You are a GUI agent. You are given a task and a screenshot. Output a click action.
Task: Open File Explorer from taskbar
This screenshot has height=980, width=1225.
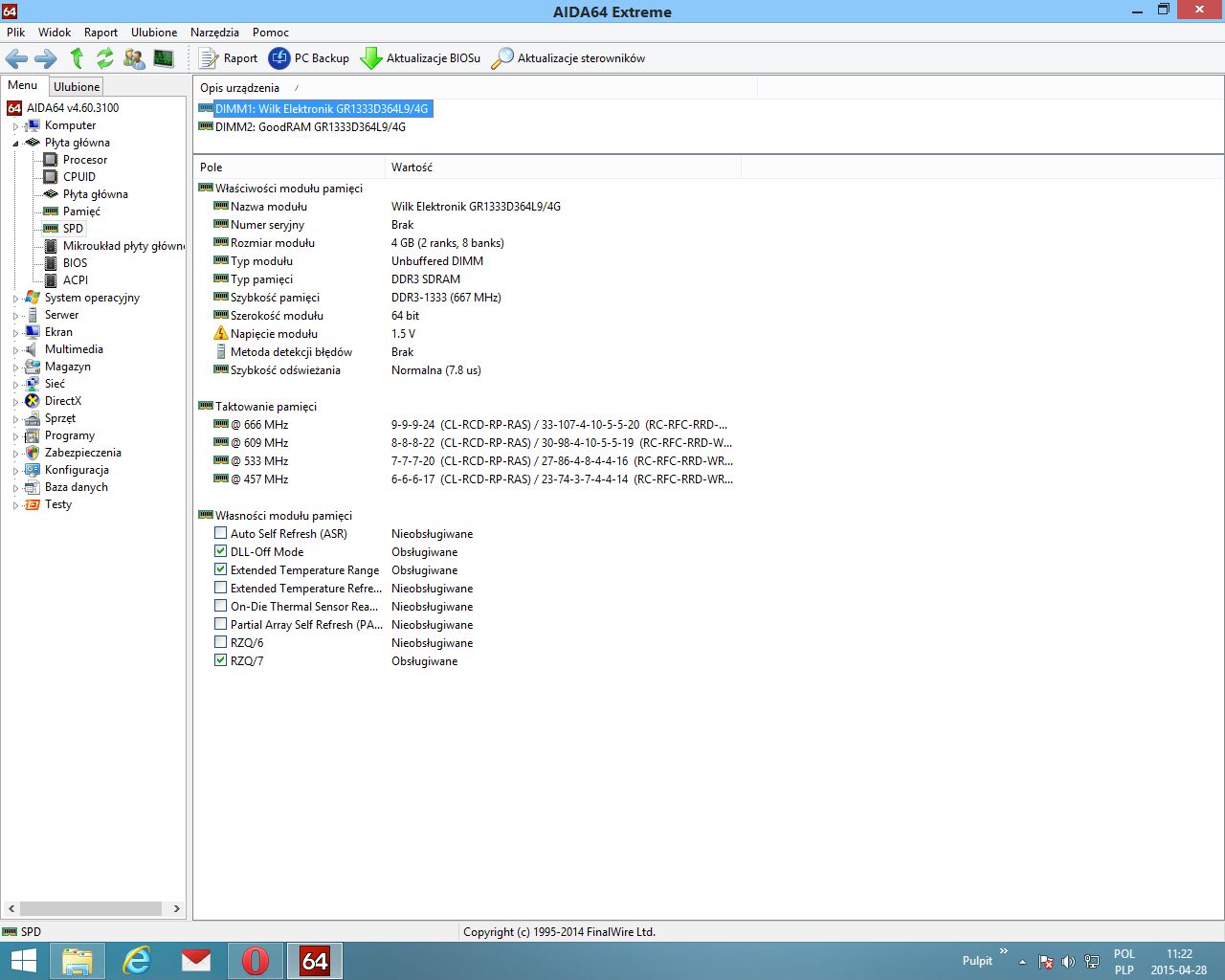(78, 961)
